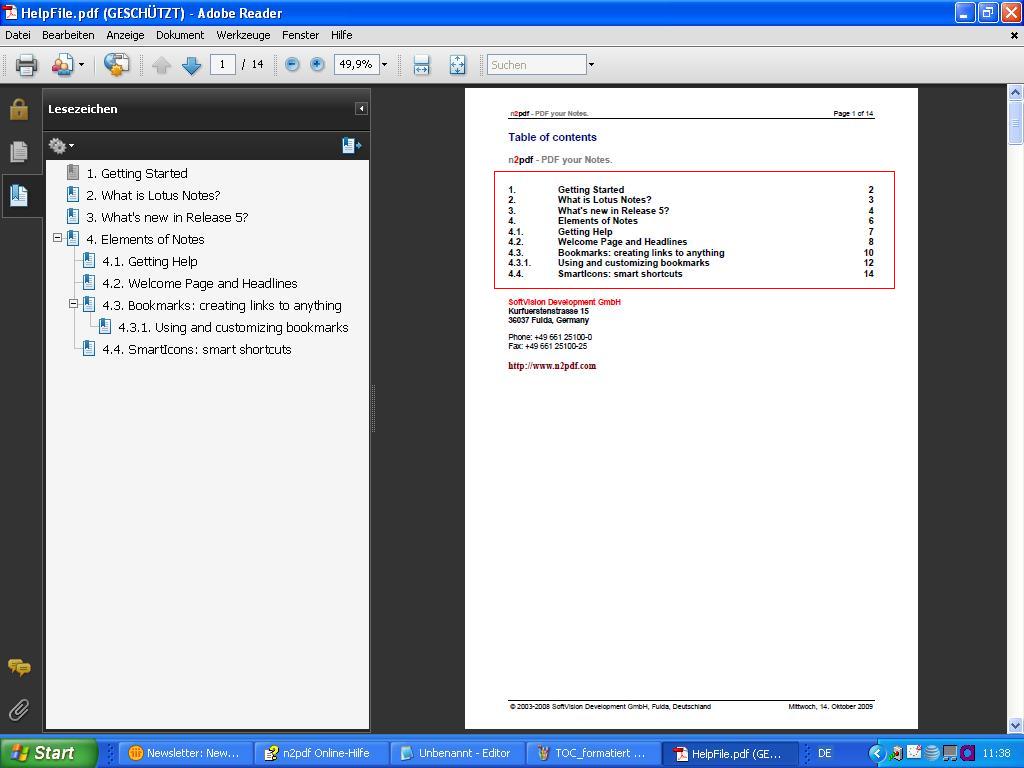
Task: Open the collaboration people icon
Action: click(62, 65)
